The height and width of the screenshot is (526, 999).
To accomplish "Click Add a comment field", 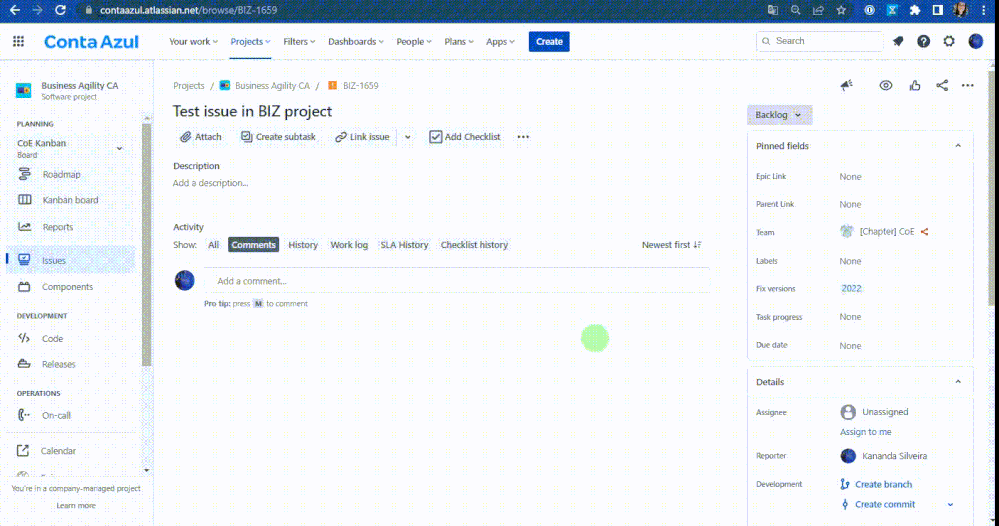I will (x=457, y=281).
